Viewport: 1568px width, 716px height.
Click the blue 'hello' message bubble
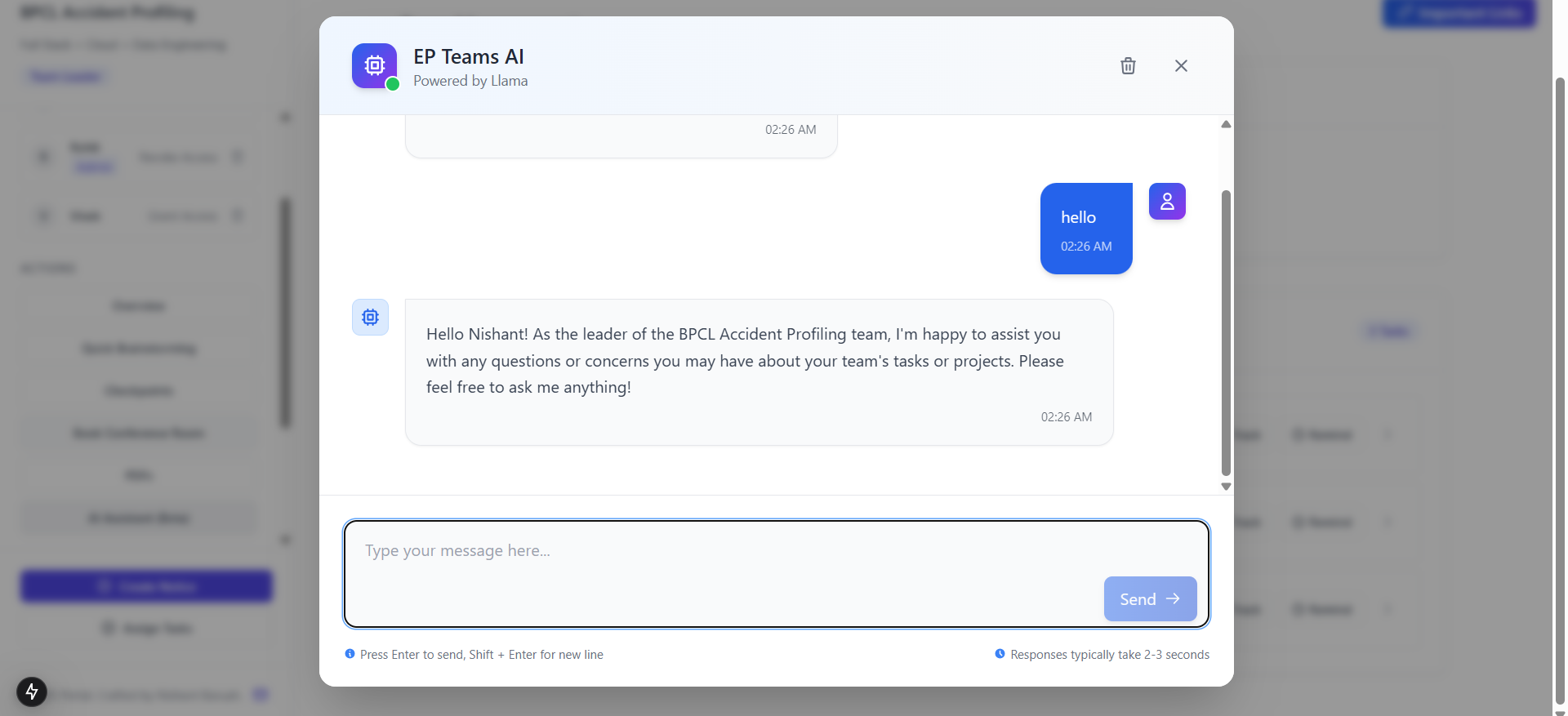[x=1086, y=229]
